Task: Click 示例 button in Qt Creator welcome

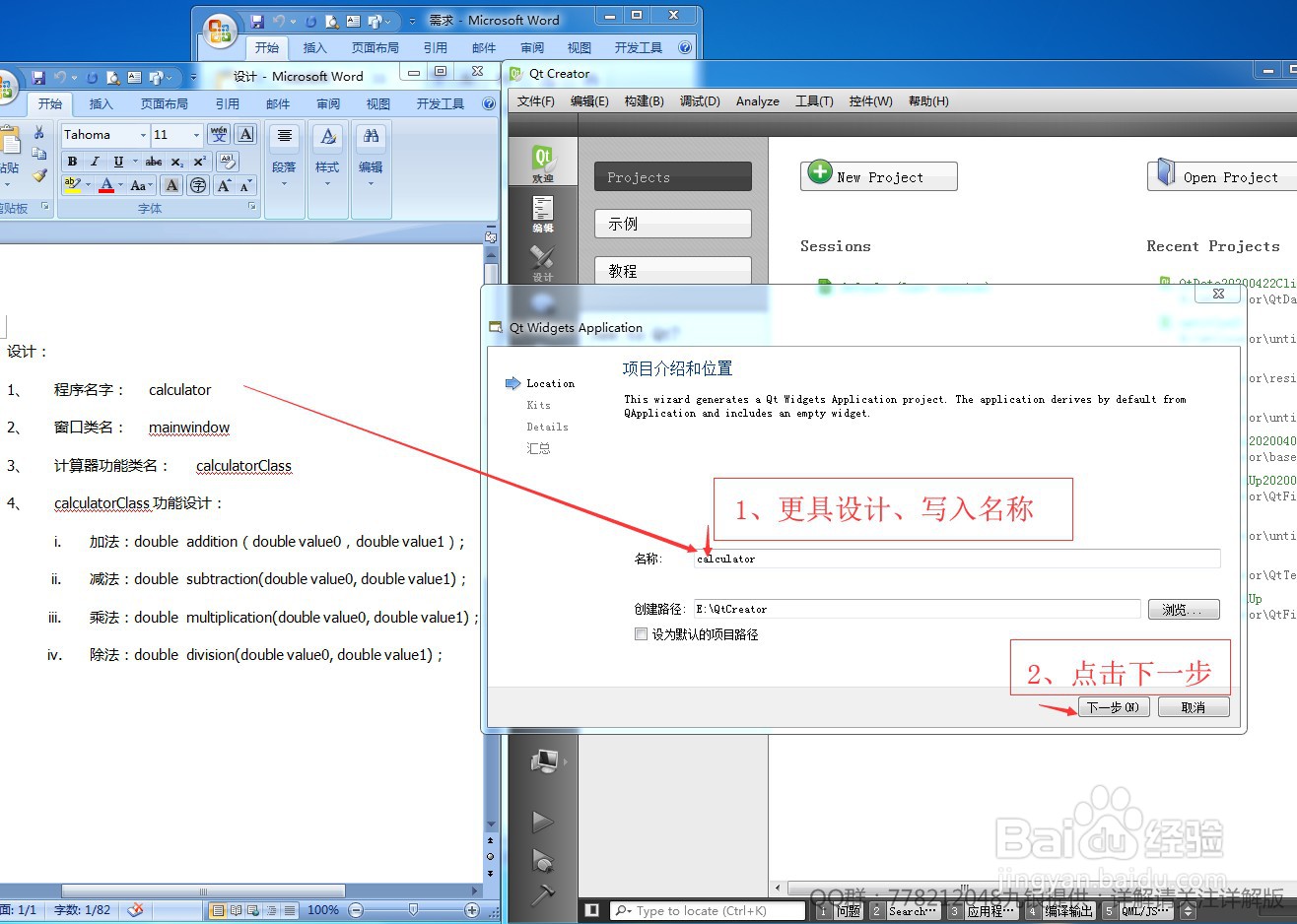Action: (673, 224)
